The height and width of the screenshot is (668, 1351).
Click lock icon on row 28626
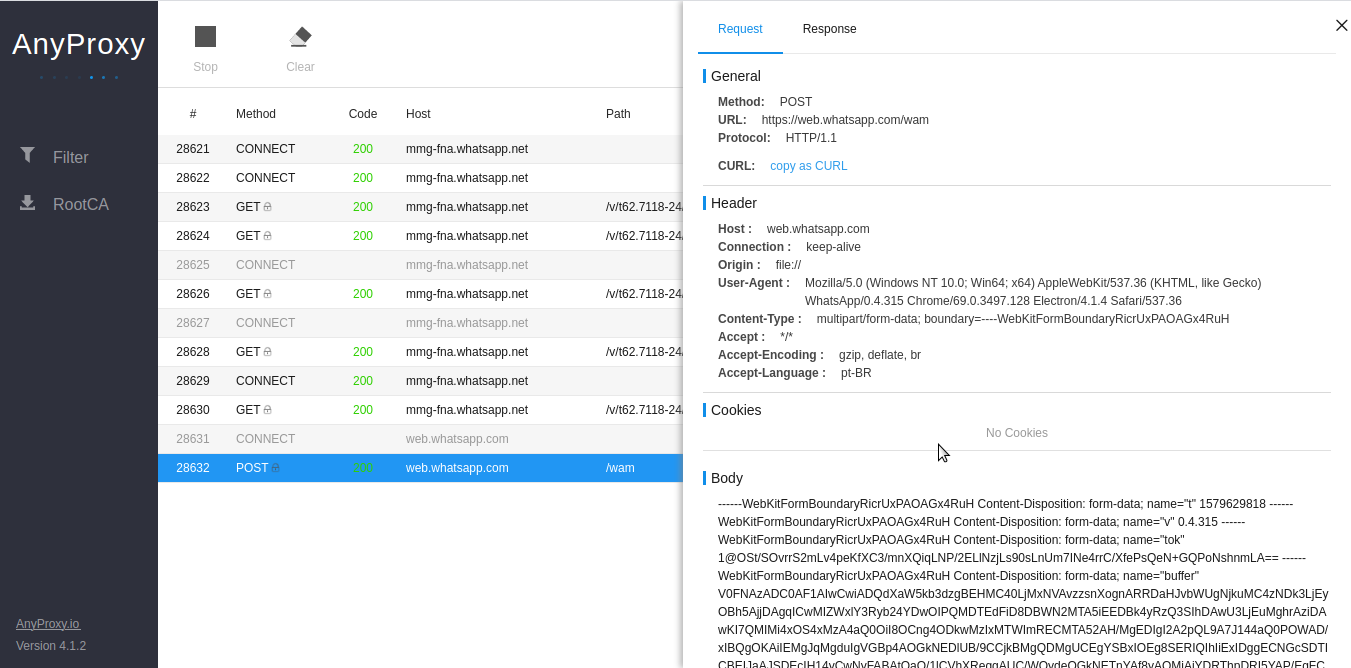(x=267, y=294)
